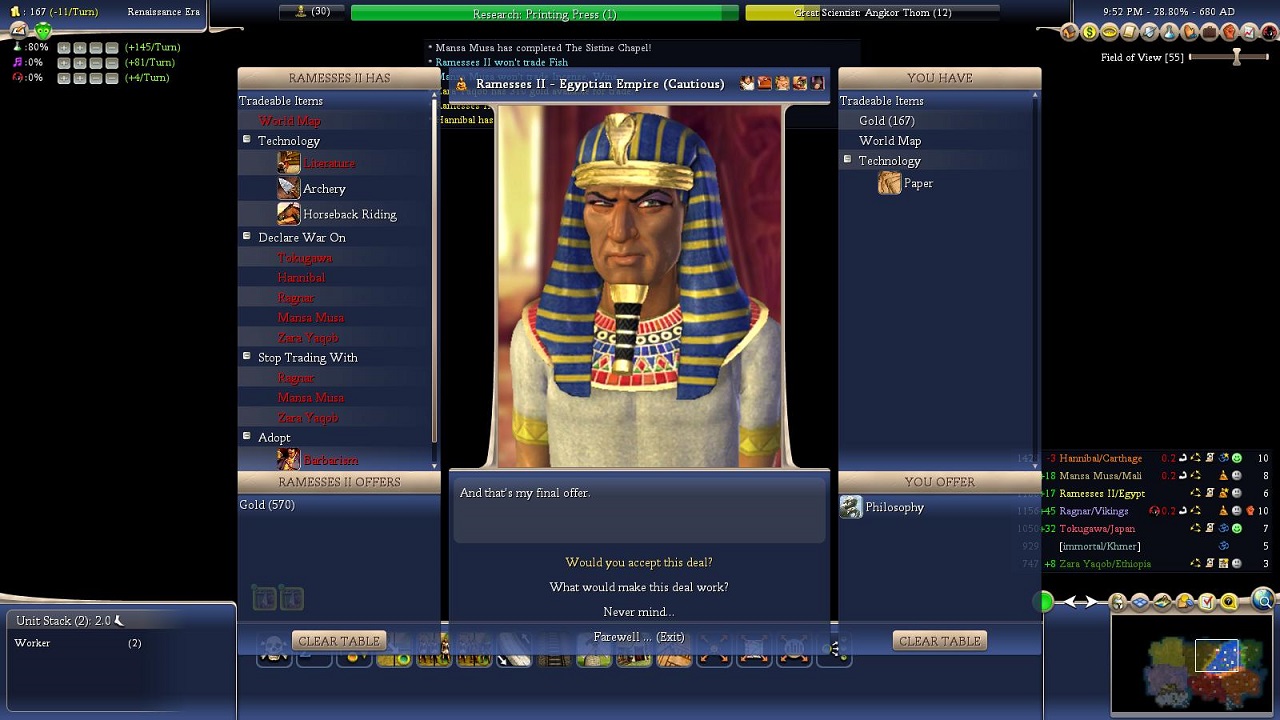Click the Archery technology icon
The image size is (1280, 720).
coord(289,188)
